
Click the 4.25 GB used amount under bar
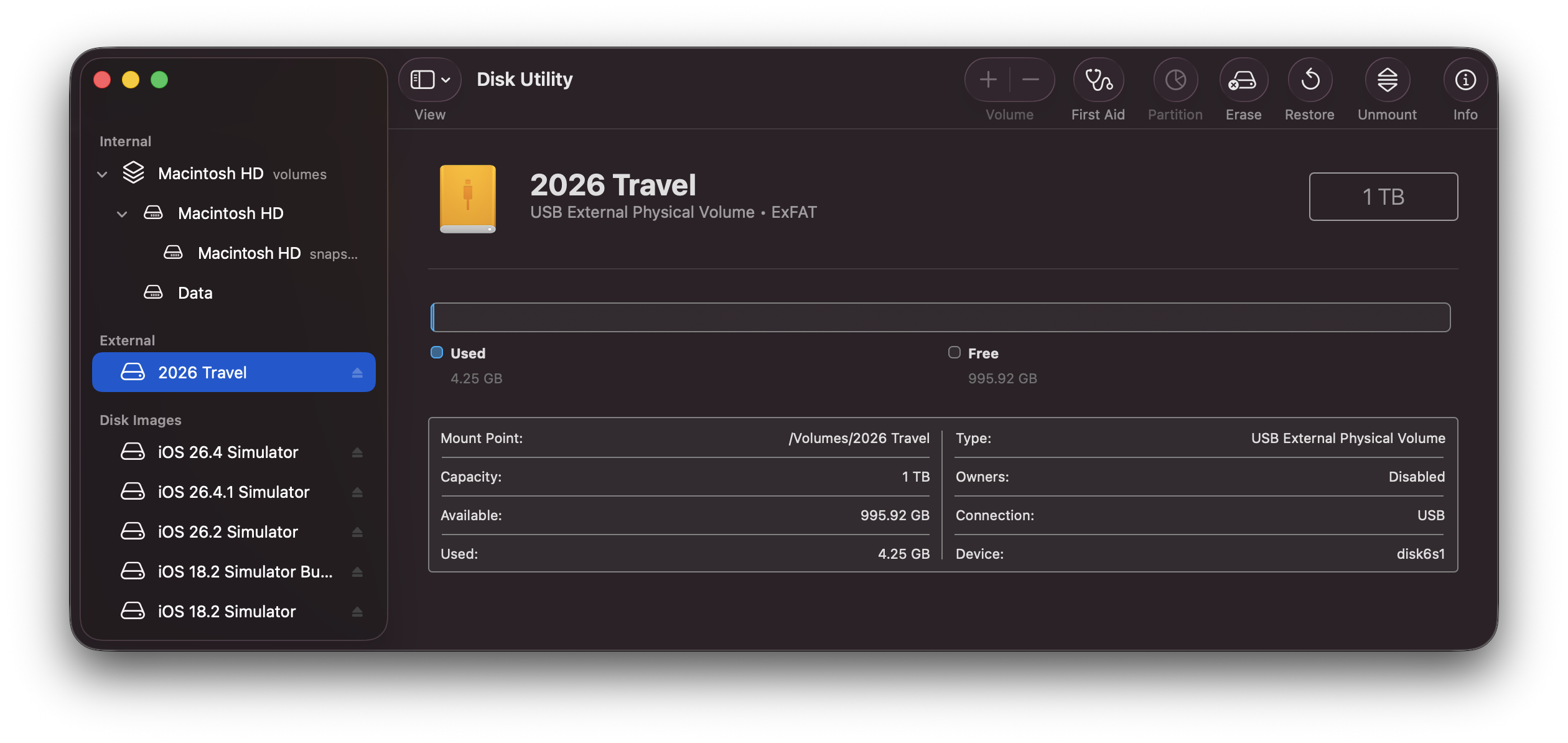click(x=477, y=378)
